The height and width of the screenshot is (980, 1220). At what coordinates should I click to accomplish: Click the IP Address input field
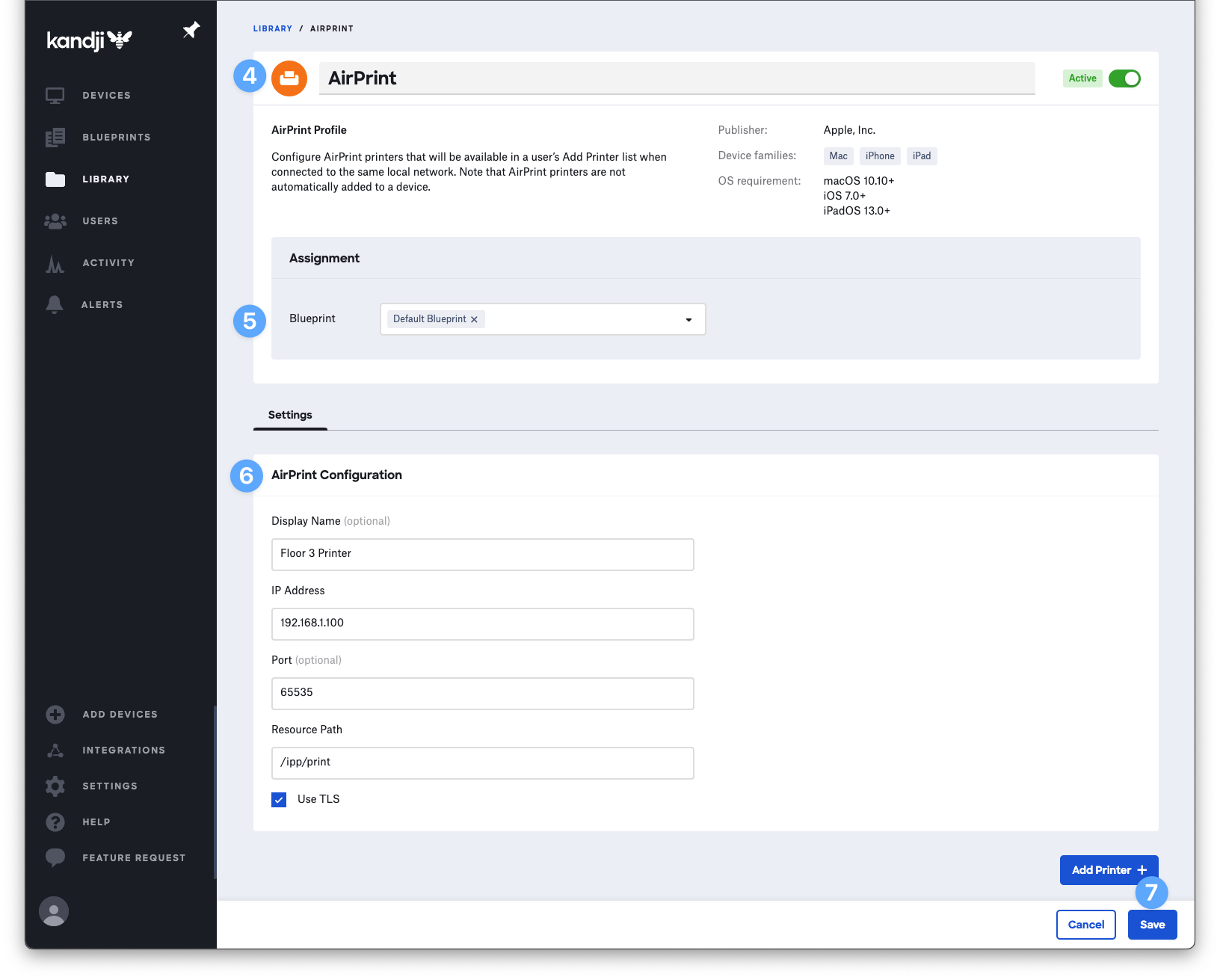482,623
